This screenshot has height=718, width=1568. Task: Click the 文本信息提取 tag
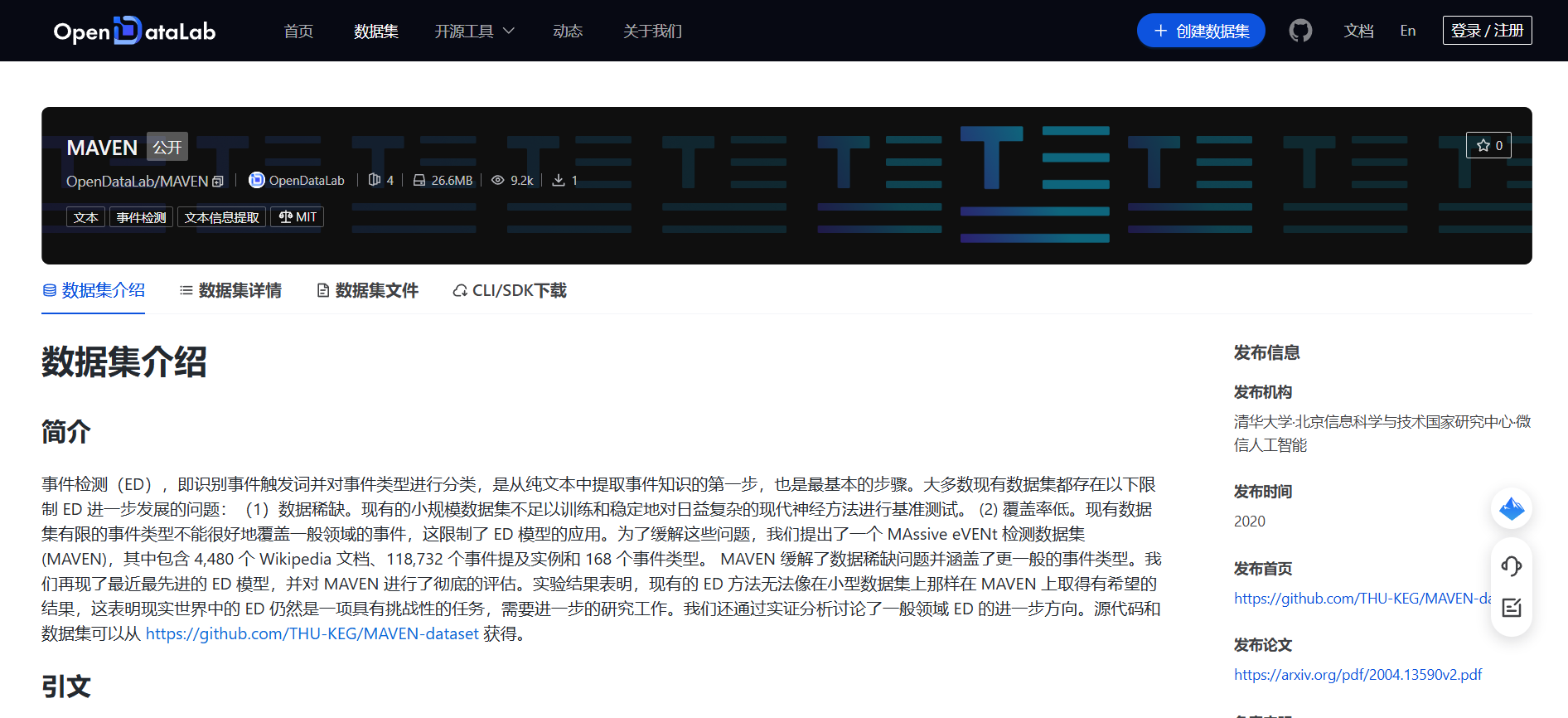coord(221,217)
